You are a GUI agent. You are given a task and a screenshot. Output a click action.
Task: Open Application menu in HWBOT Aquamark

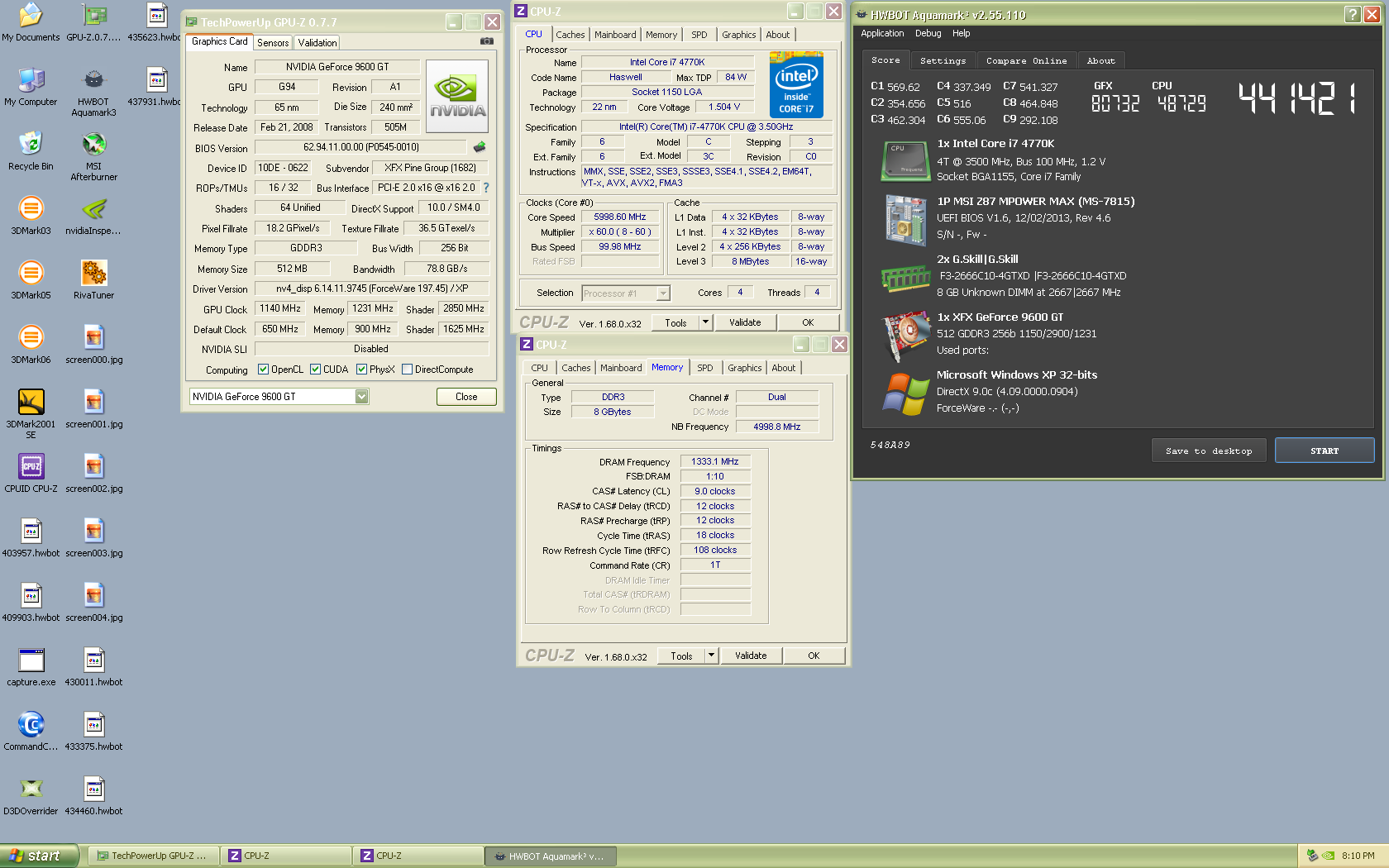coord(882,33)
